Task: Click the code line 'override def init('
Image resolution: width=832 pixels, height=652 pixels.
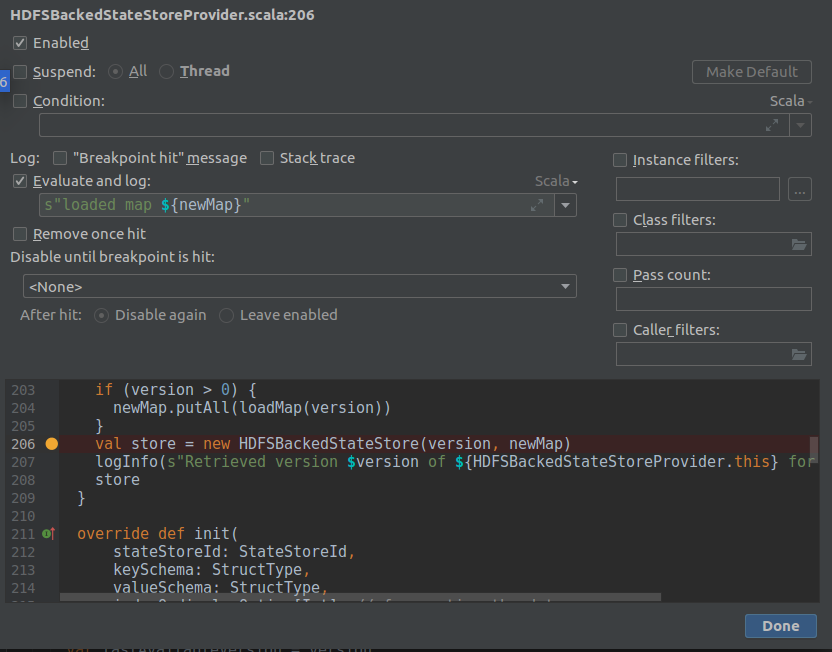Action: coord(158,534)
